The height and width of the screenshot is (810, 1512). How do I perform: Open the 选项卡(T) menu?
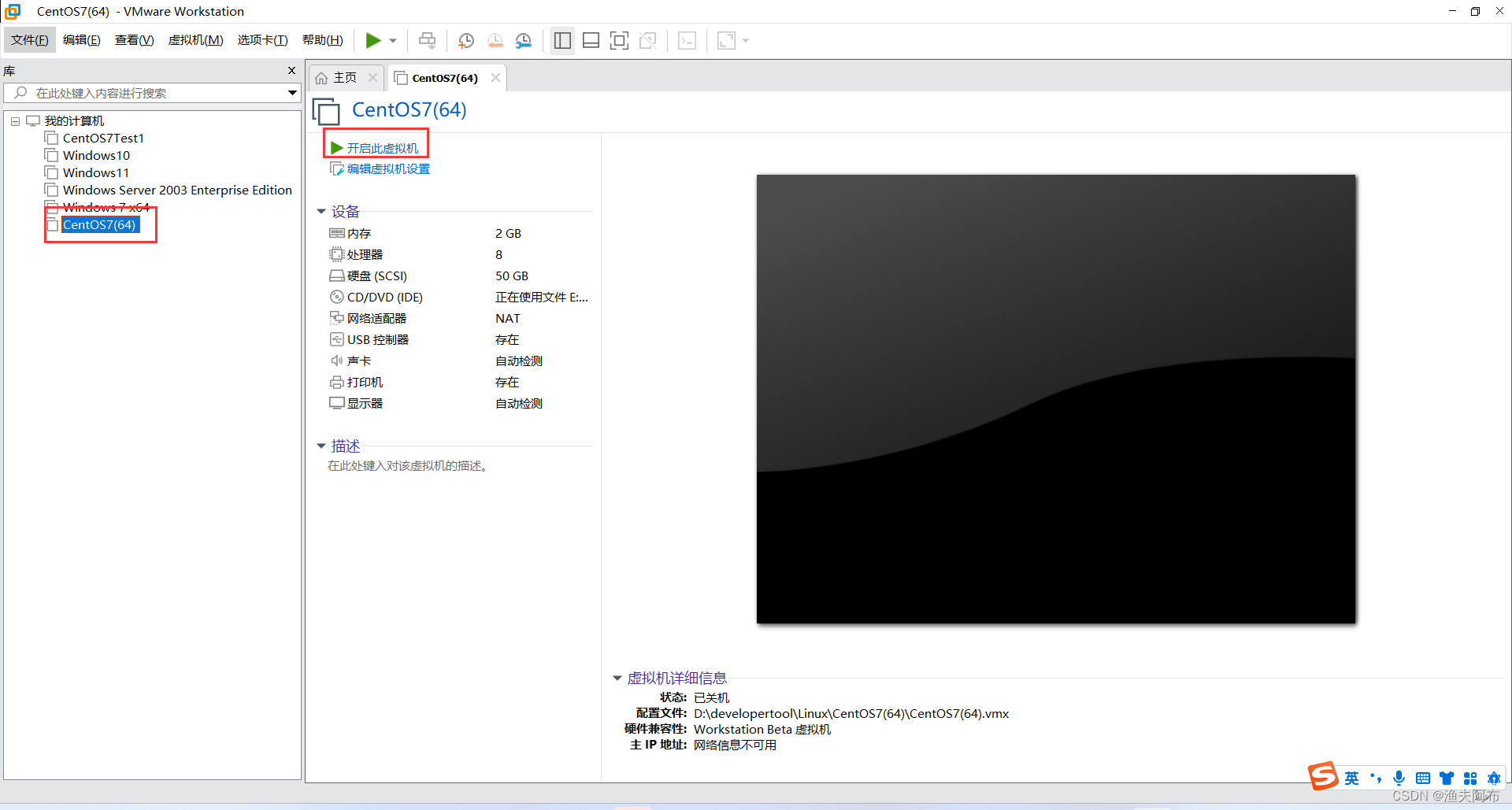pos(263,40)
